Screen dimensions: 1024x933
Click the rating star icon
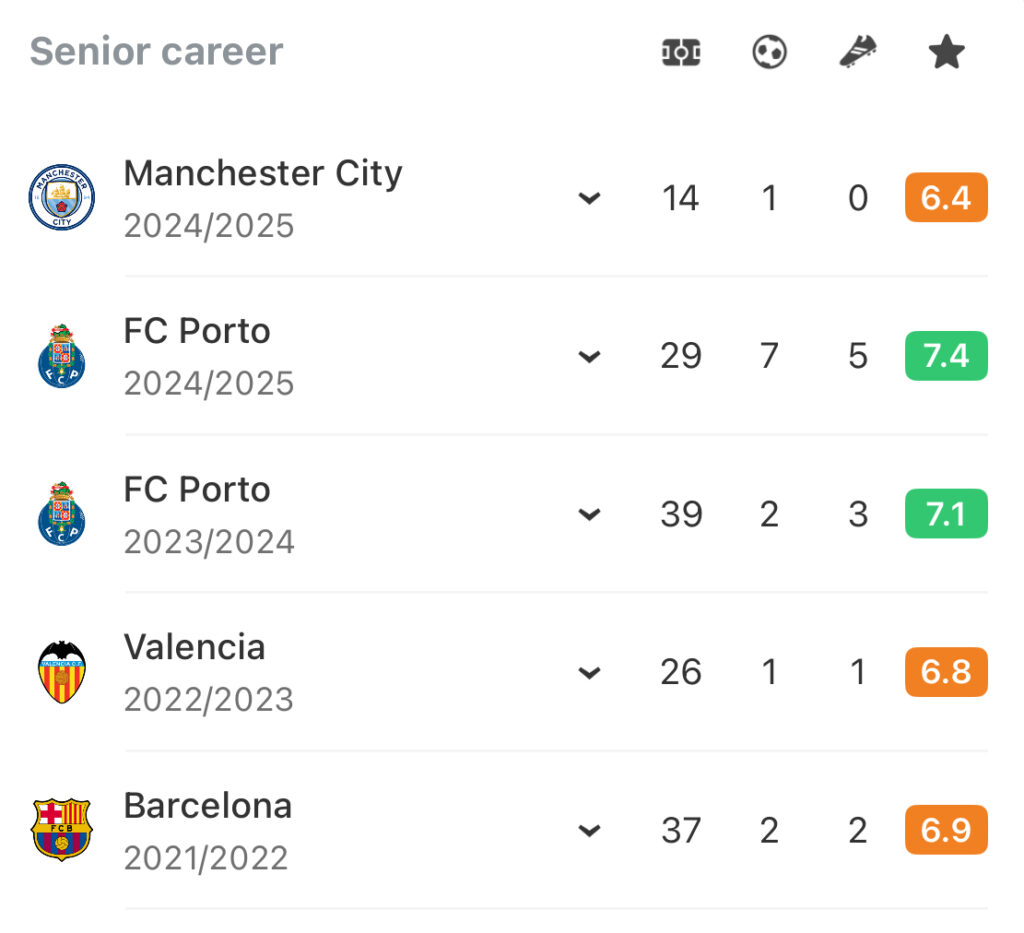[946, 52]
